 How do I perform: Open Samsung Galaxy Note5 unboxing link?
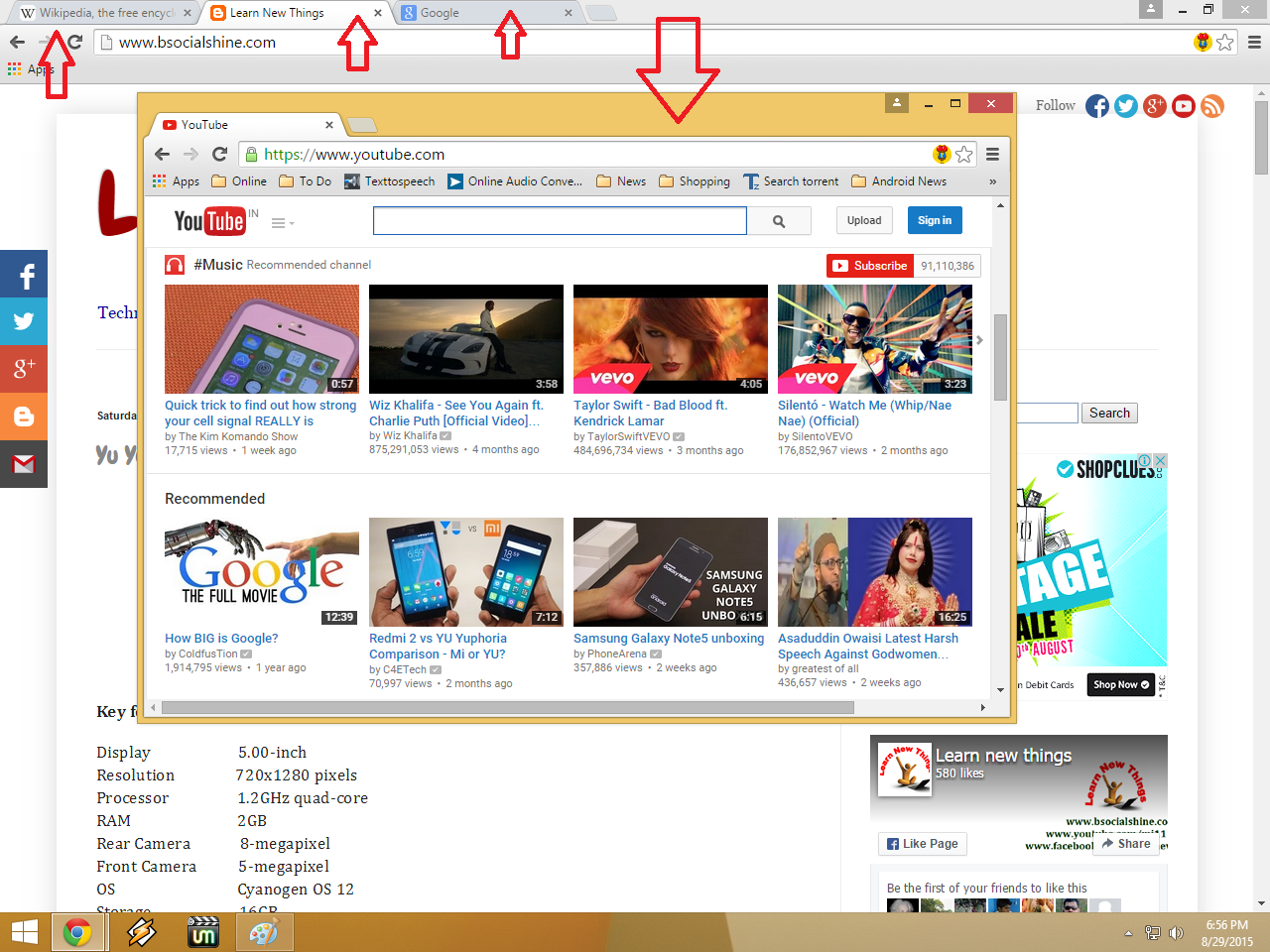[x=669, y=639]
